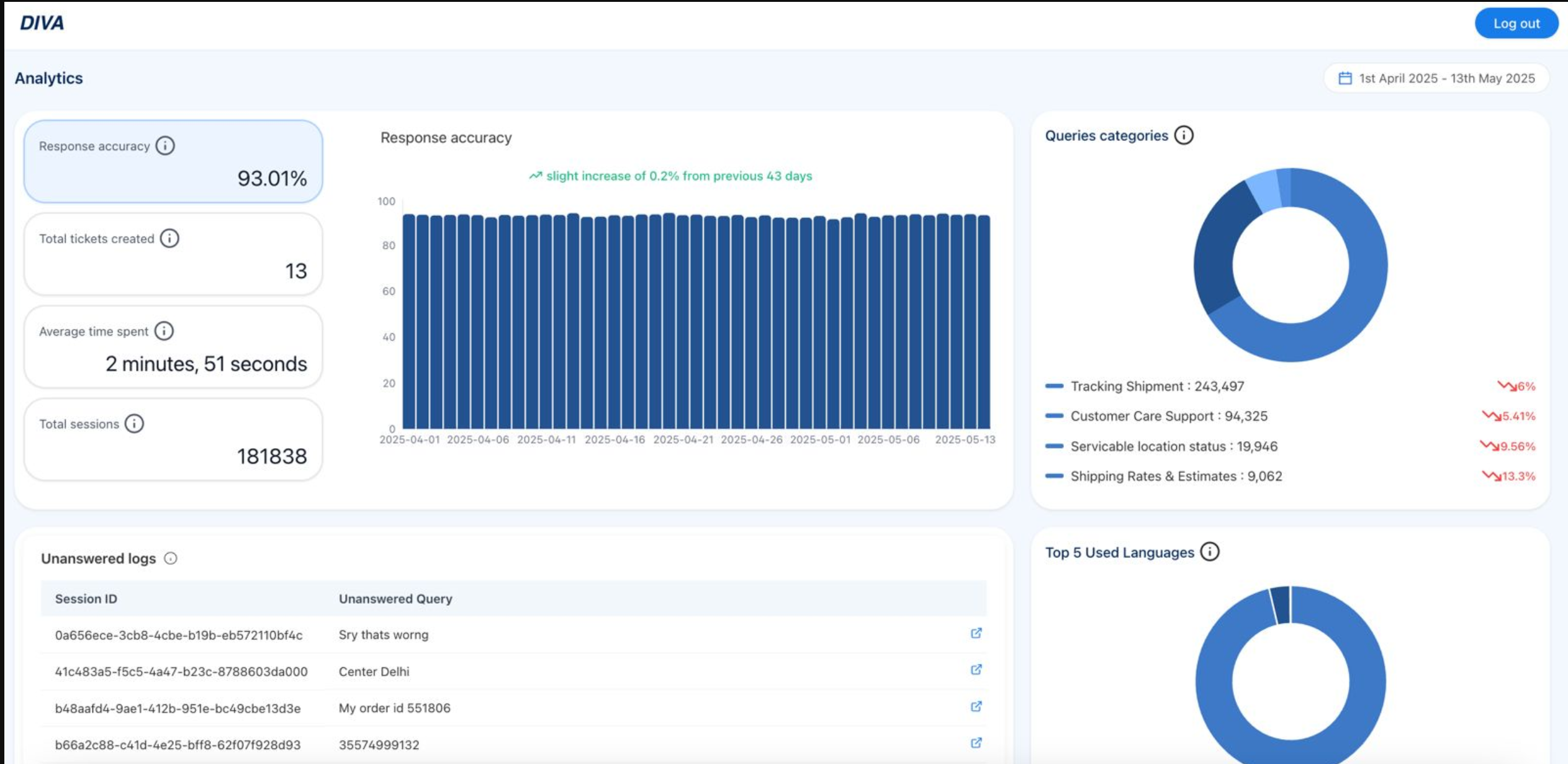Click info icon next to Total tickets created
1568x764 pixels.
point(169,238)
